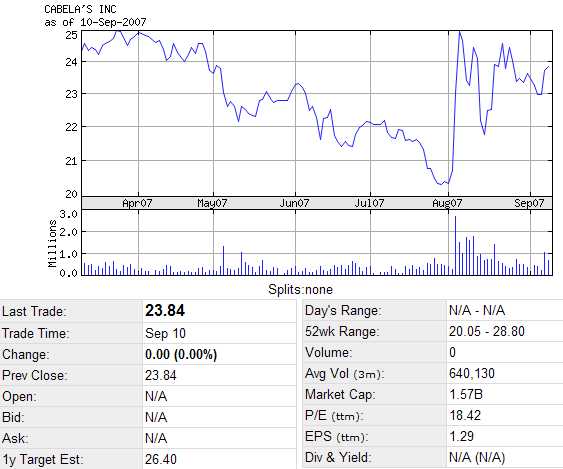The height and width of the screenshot is (469, 563).
Task: Click the 'Market Cap:' label
Action: coord(340,394)
